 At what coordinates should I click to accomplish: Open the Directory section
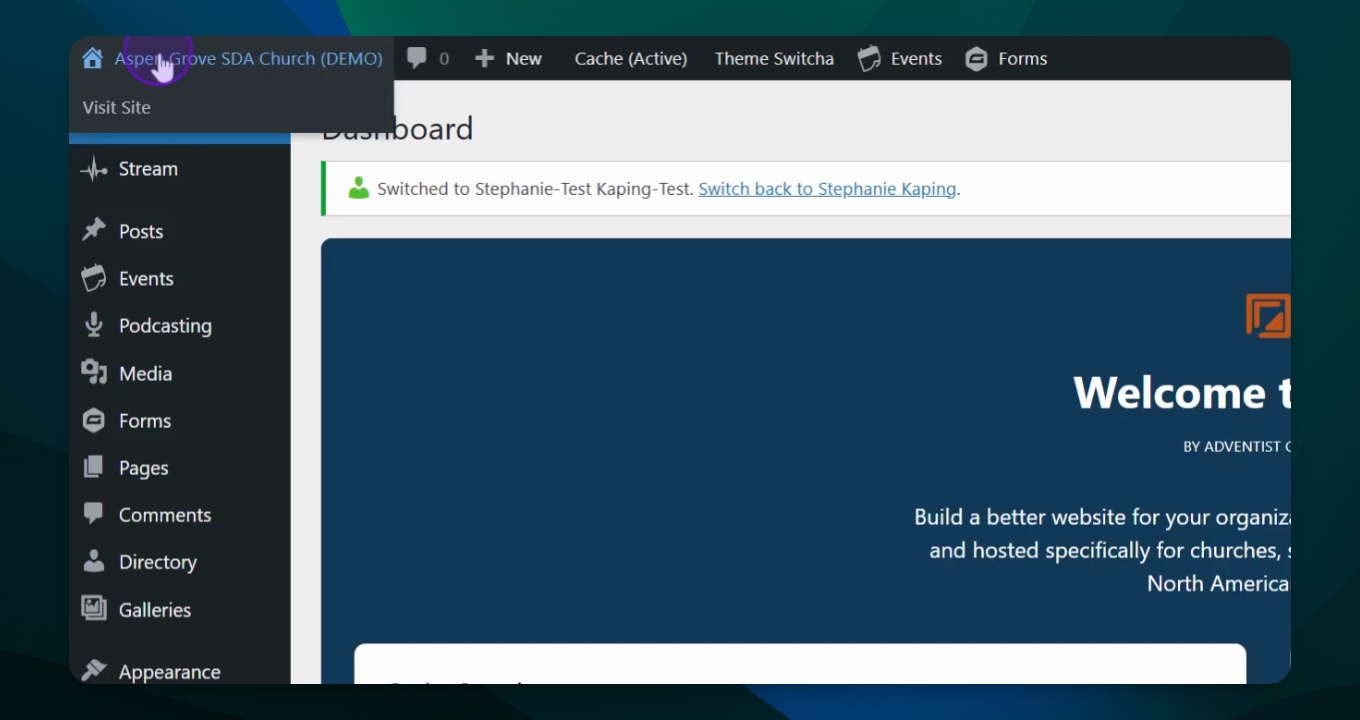[x=158, y=561]
